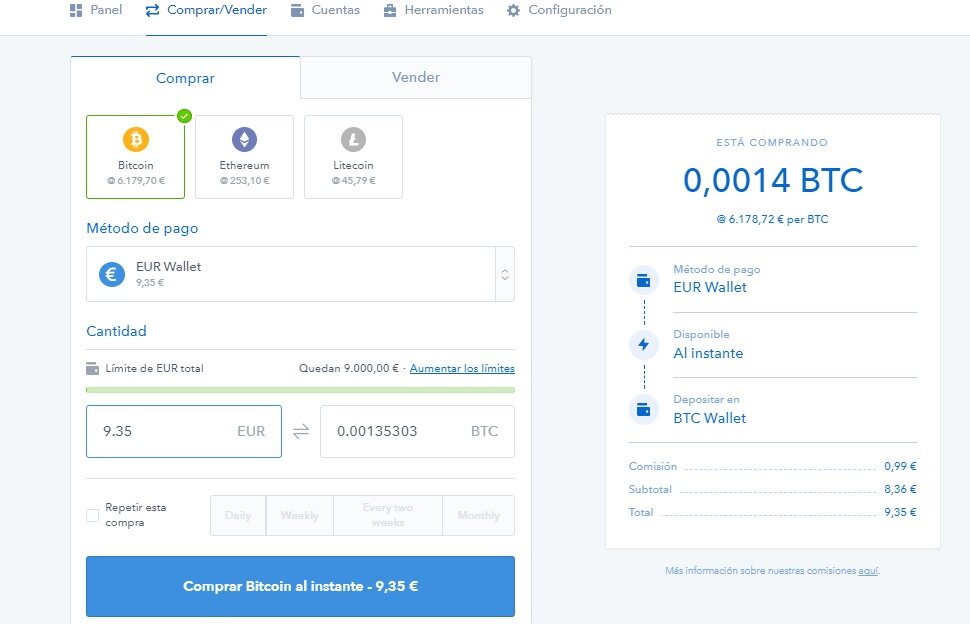The height and width of the screenshot is (624, 970).
Task: Open the Aumentar los límites link
Action: (462, 368)
